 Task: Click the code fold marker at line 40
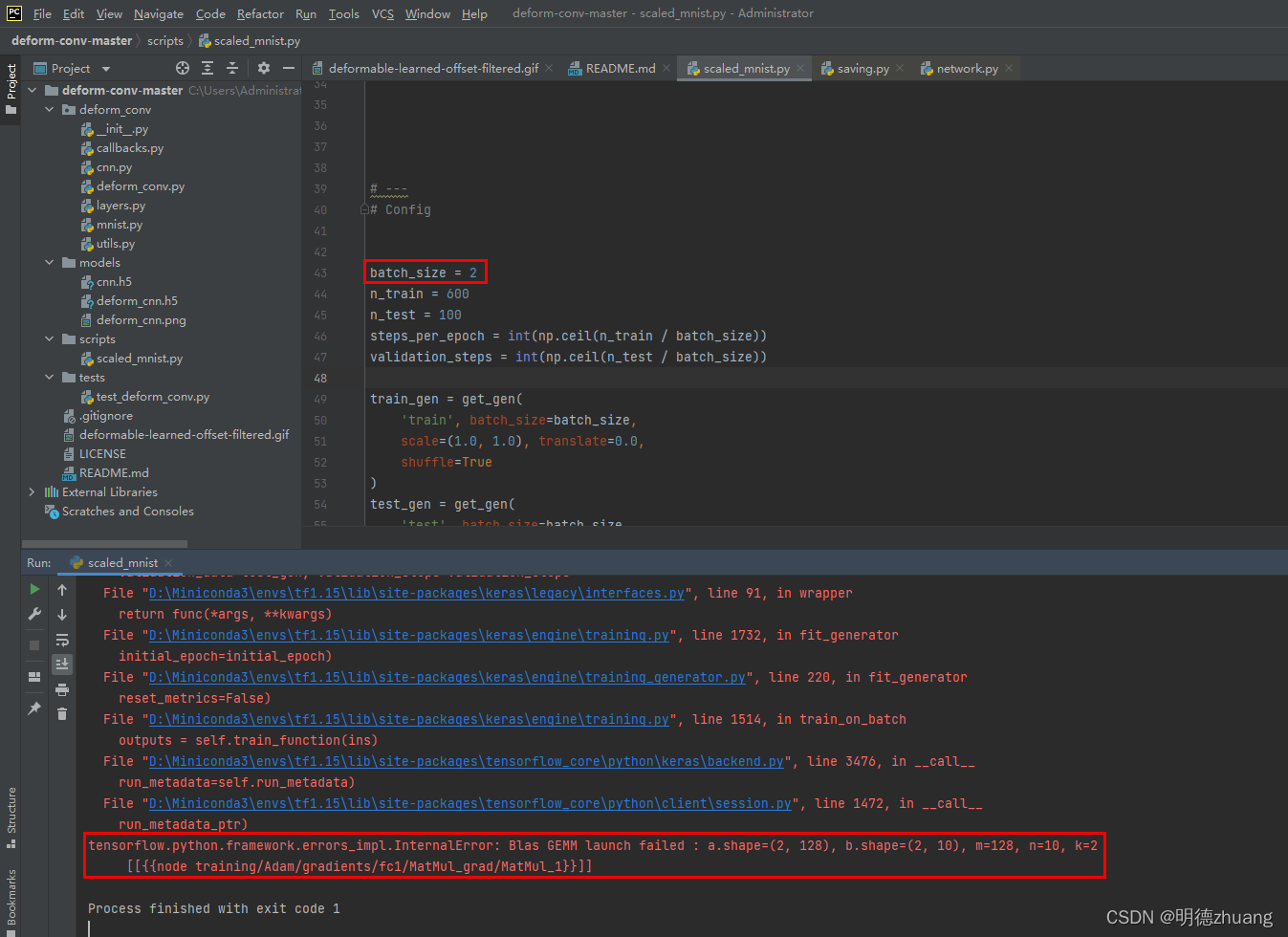click(x=364, y=209)
